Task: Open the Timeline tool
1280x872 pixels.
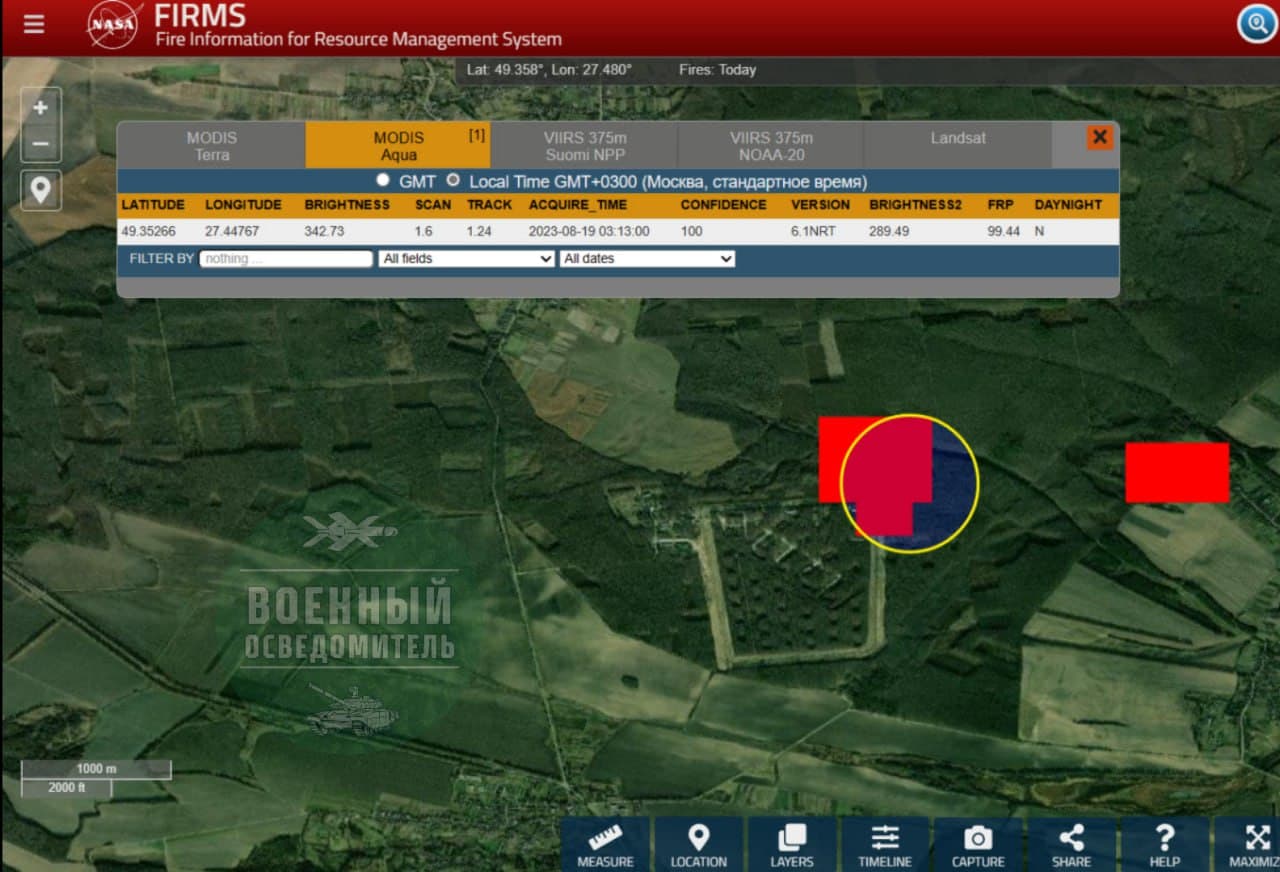Action: (x=885, y=845)
